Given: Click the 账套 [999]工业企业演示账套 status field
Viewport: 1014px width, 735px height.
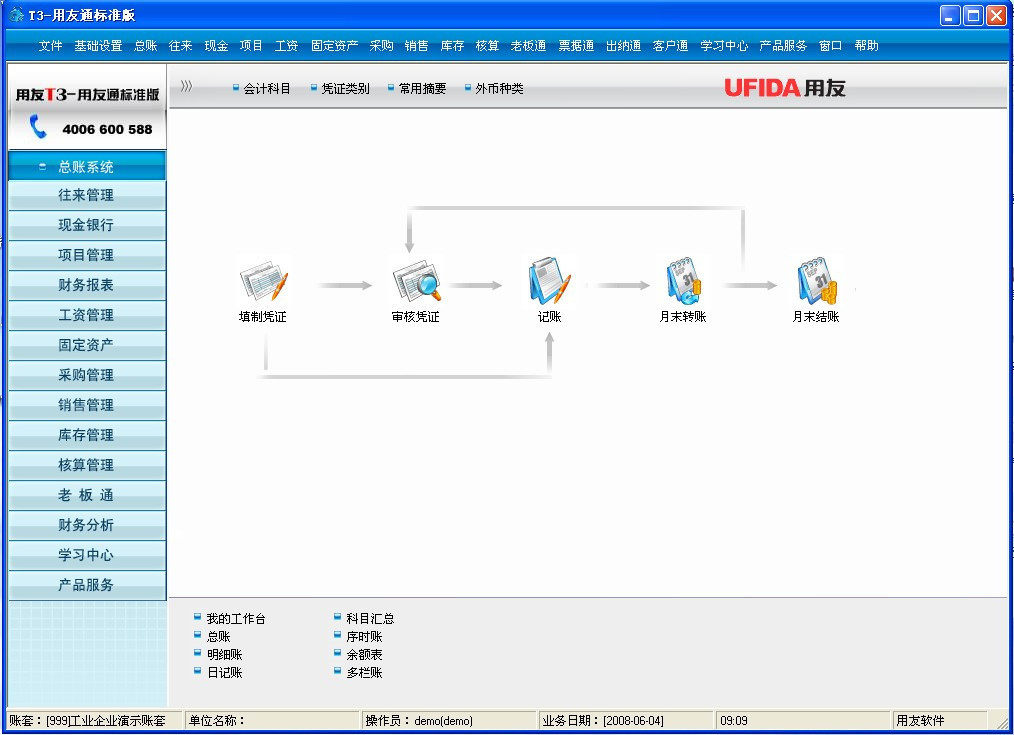Looking at the screenshot, I should (94, 720).
